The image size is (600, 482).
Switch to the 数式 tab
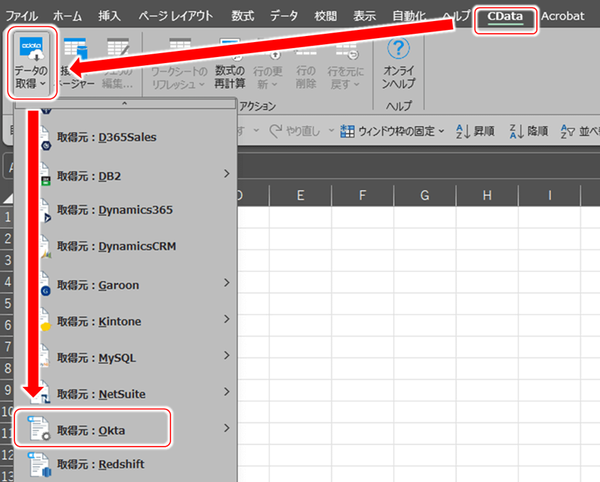pos(243,16)
